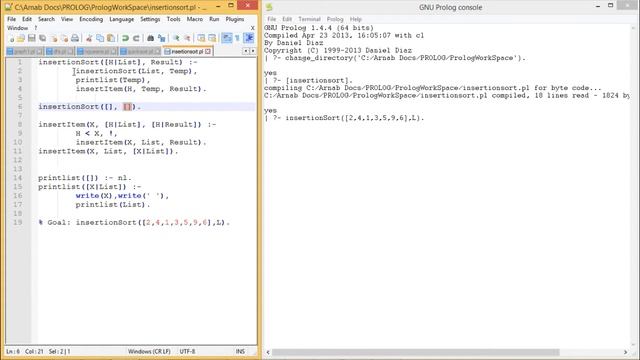This screenshot has width=640, height=360.
Task: Open the Settings menu
Action: [x=150, y=19]
